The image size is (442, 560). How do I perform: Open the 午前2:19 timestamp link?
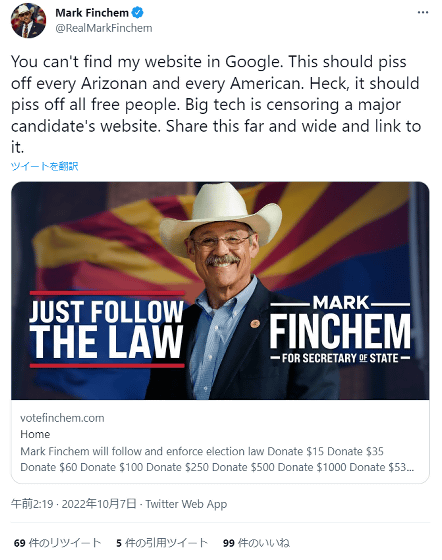coord(32,504)
